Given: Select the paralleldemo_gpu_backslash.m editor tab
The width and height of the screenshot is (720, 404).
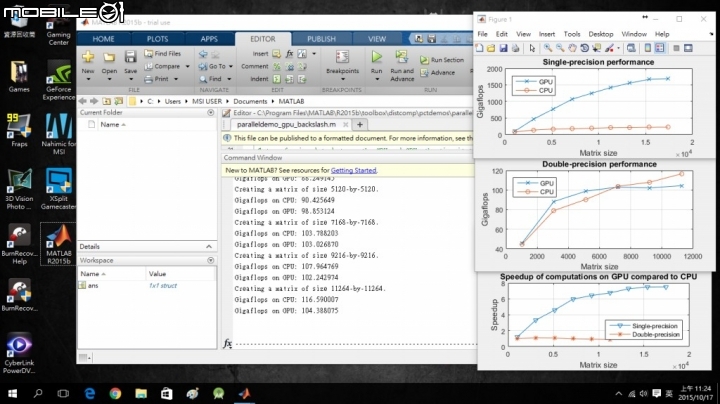Looking at the screenshot, I should click(x=287, y=124).
